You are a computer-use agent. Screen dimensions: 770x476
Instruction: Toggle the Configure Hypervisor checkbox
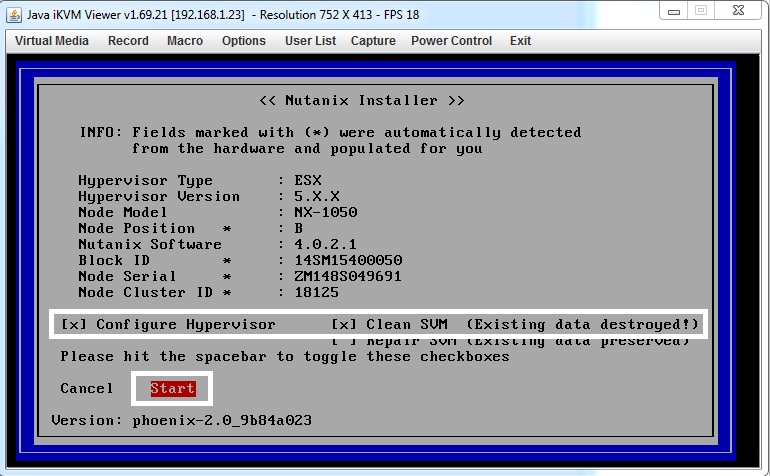pyautogui.click(x=72, y=325)
